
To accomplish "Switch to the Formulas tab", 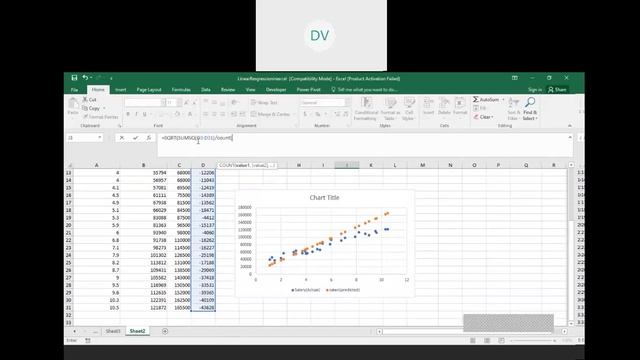I will click(x=181, y=90).
